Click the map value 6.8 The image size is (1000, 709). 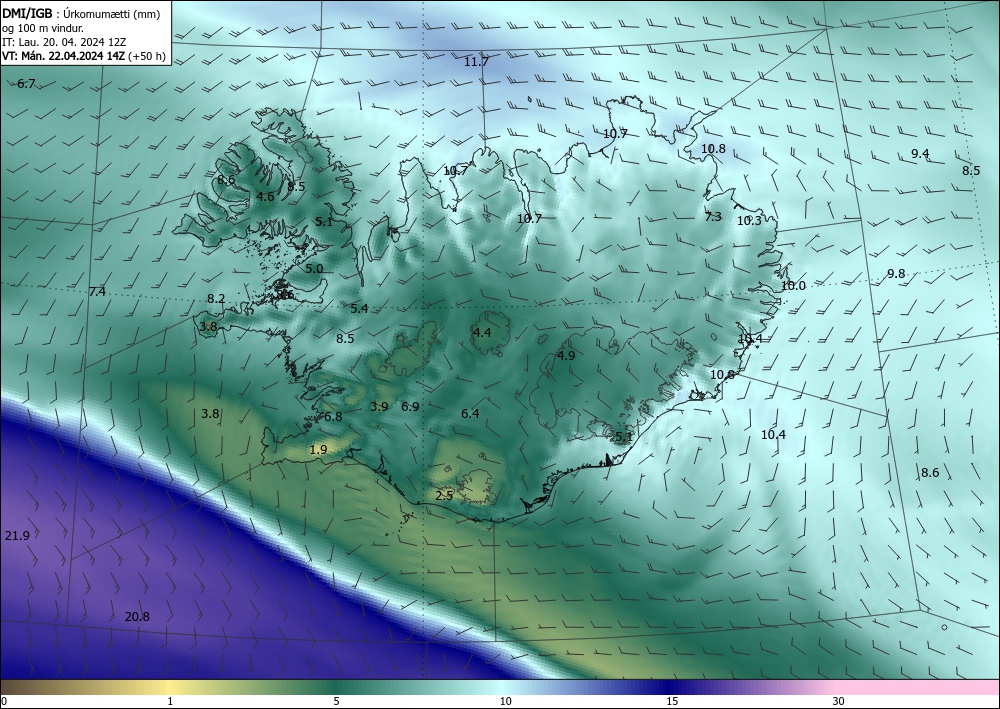pyautogui.click(x=333, y=417)
